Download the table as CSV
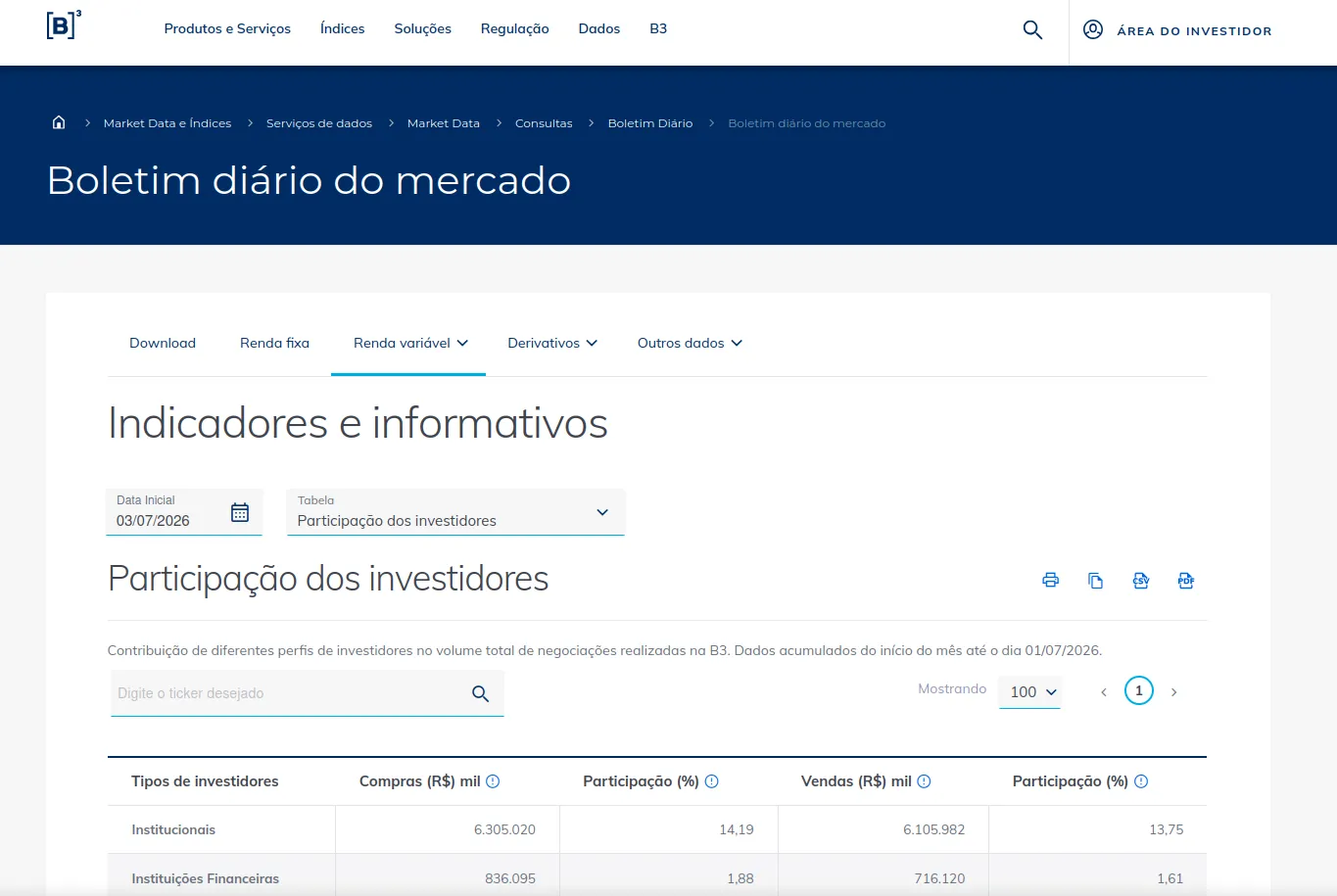The image size is (1337, 896). point(1141,580)
